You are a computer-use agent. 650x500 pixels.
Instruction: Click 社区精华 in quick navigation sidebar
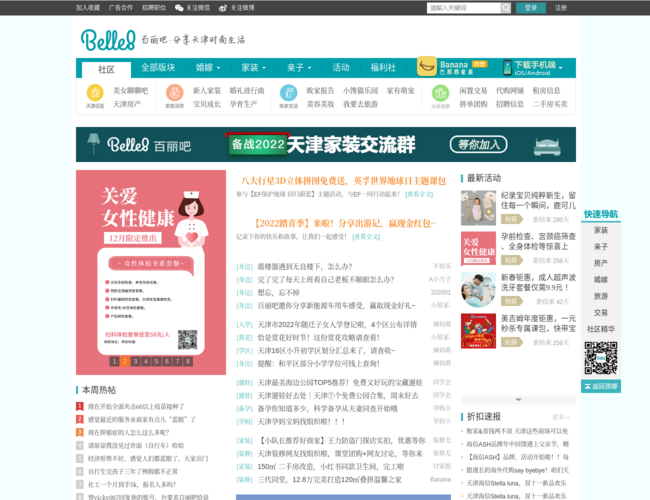click(601, 329)
